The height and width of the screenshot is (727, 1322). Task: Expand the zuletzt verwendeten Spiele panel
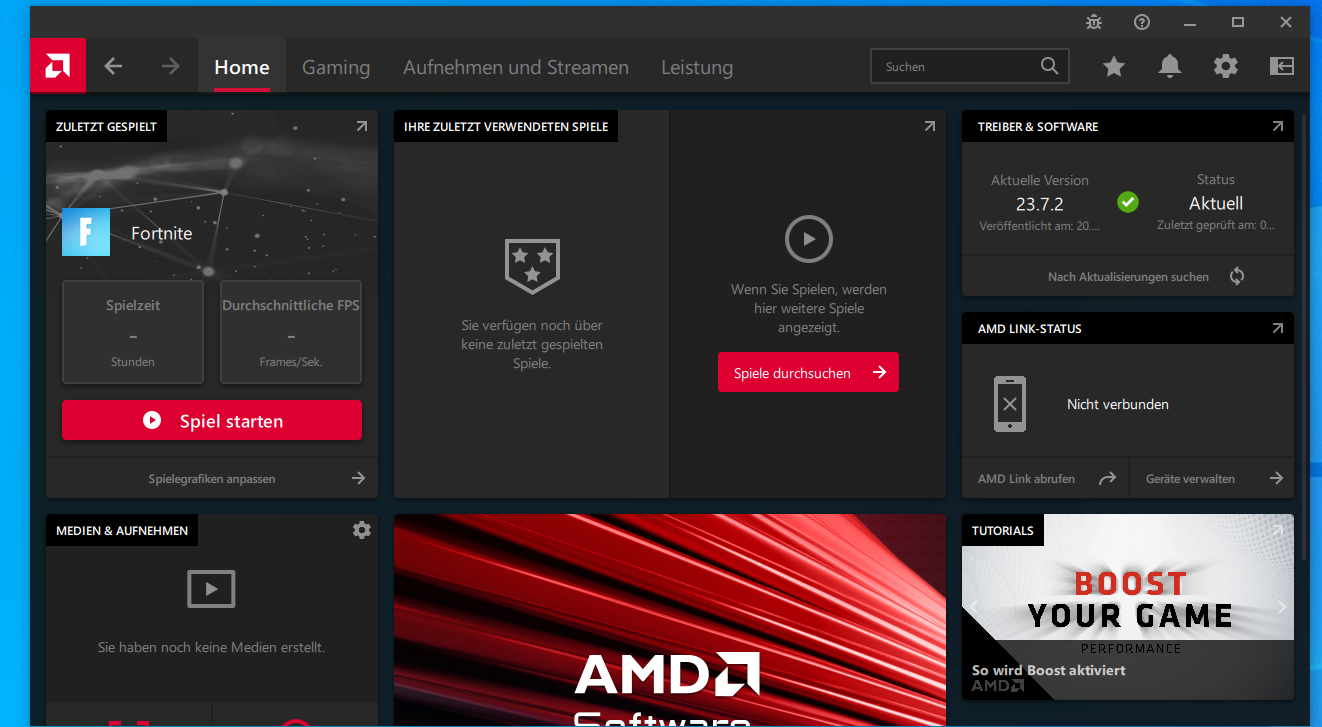[929, 127]
